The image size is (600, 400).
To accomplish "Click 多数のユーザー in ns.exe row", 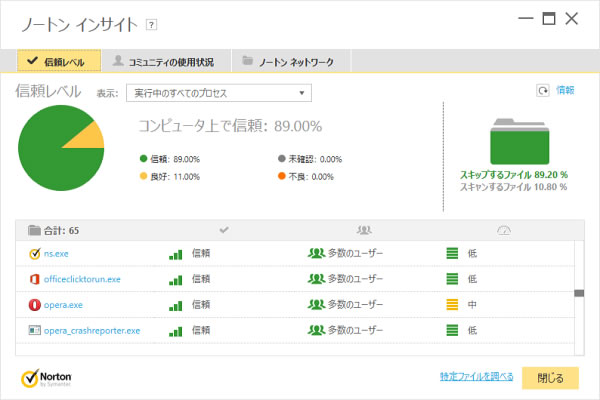I will 355,253.
